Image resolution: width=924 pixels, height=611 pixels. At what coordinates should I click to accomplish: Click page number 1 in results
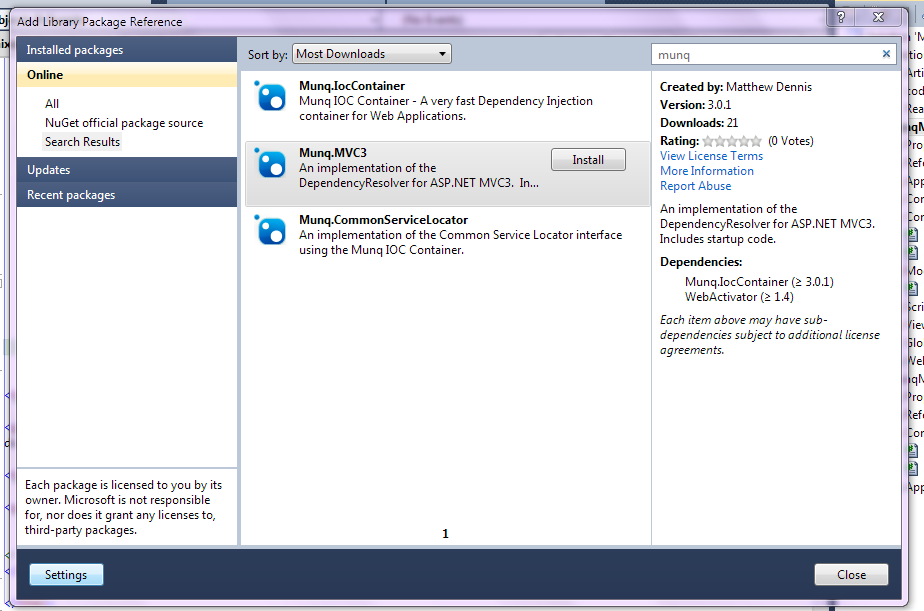pyautogui.click(x=446, y=533)
